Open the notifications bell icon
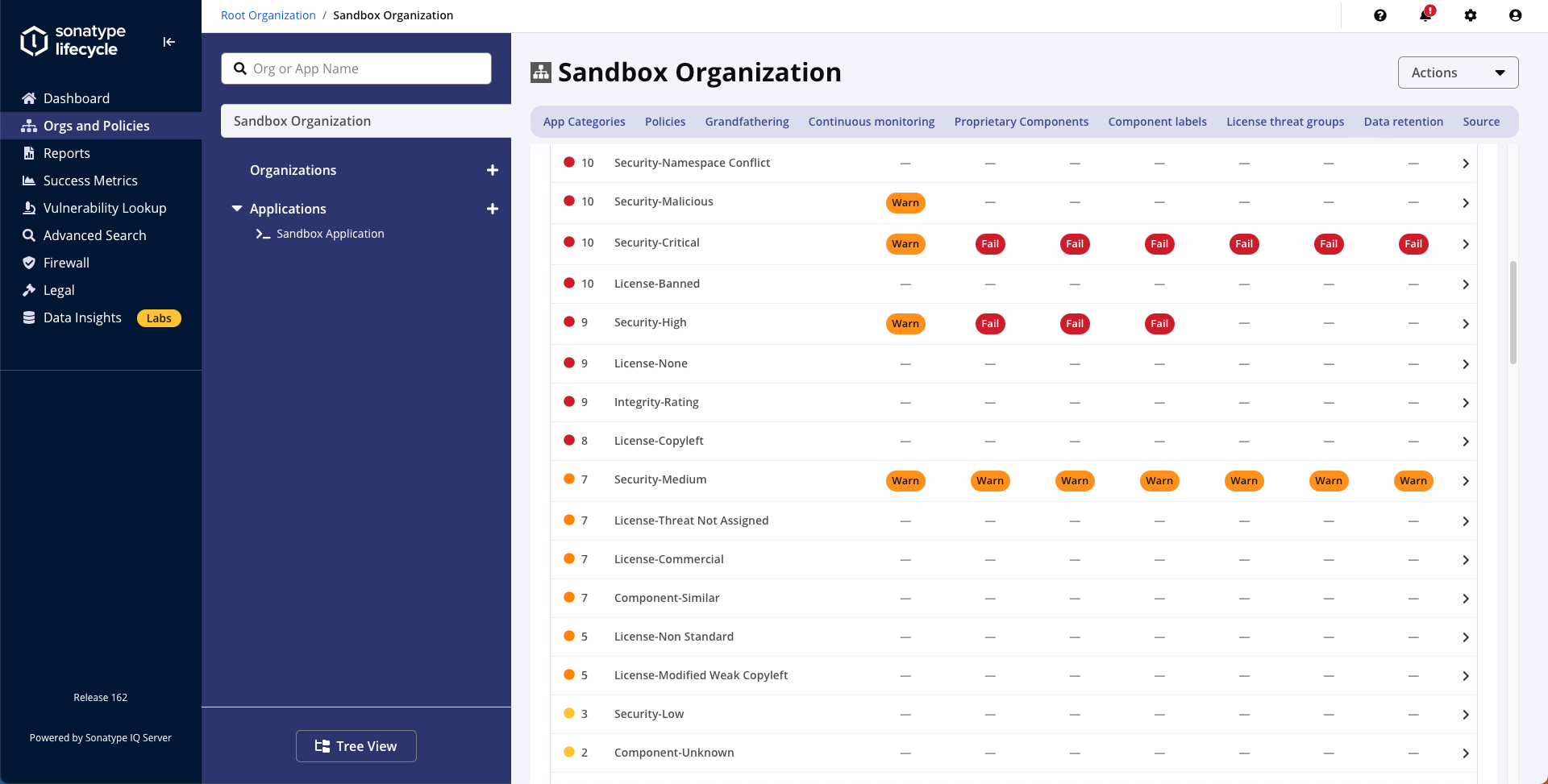The width and height of the screenshot is (1548, 784). (x=1425, y=15)
